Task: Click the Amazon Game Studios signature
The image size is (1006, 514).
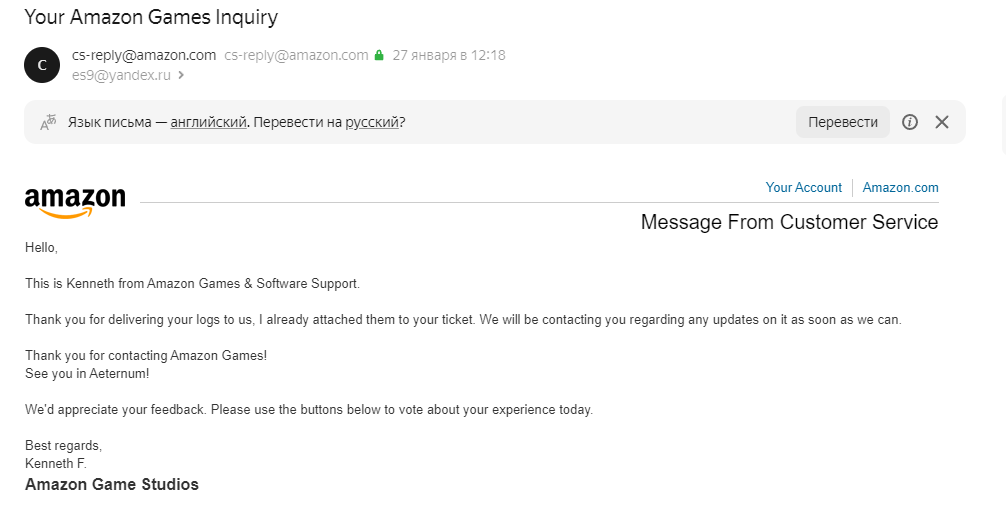Action: click(112, 484)
